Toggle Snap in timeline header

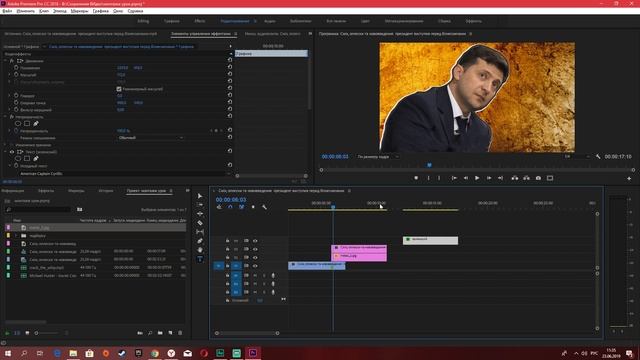tap(230, 207)
